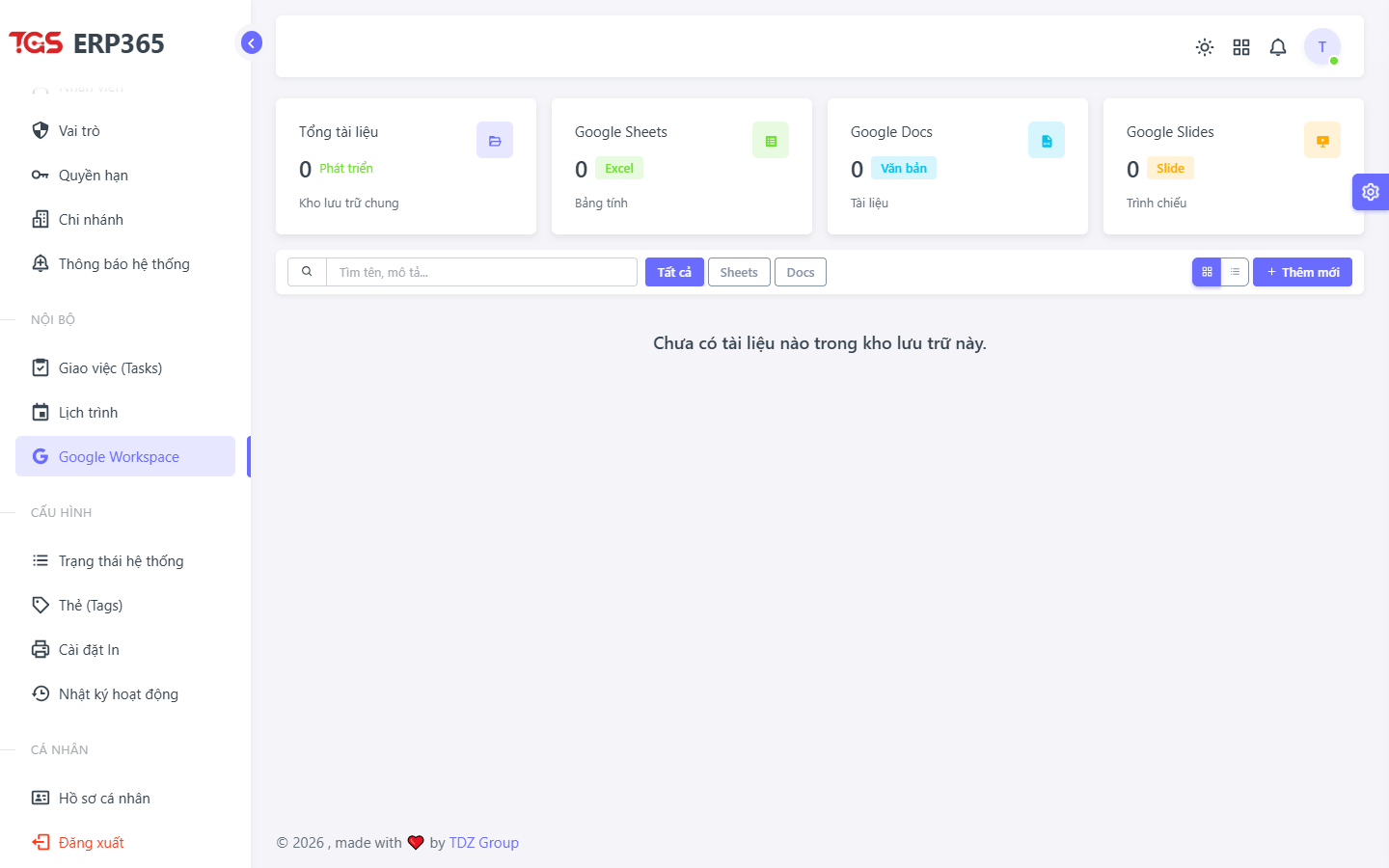
Task: Click the Google Sheets card spreadsheet icon
Action: 771,140
